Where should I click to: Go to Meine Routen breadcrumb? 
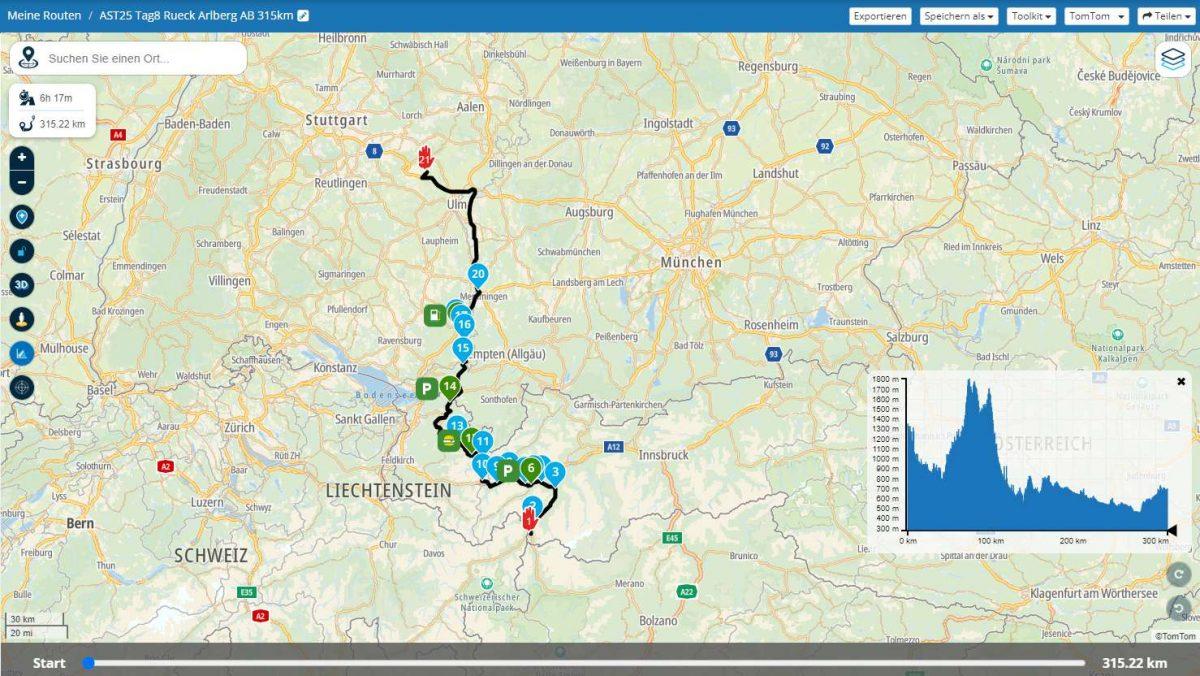pyautogui.click(x=44, y=16)
